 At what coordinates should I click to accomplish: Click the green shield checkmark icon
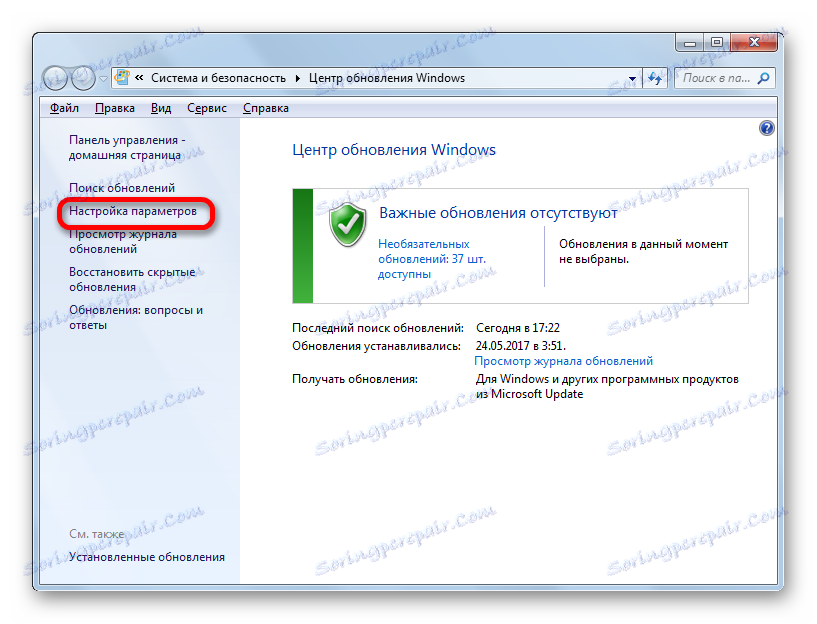(x=348, y=225)
